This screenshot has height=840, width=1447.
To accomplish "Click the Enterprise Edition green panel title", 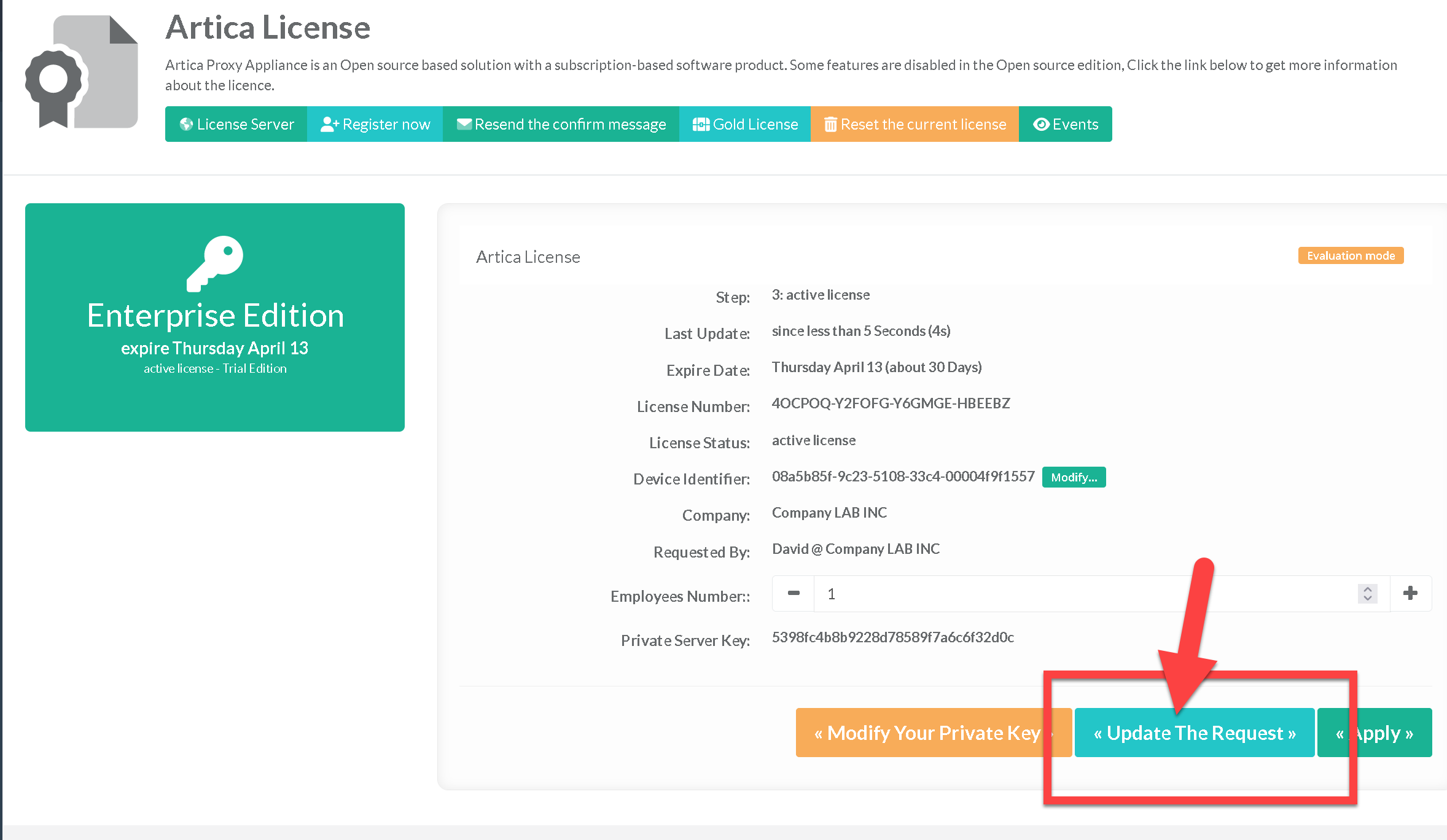I will click(x=215, y=316).
